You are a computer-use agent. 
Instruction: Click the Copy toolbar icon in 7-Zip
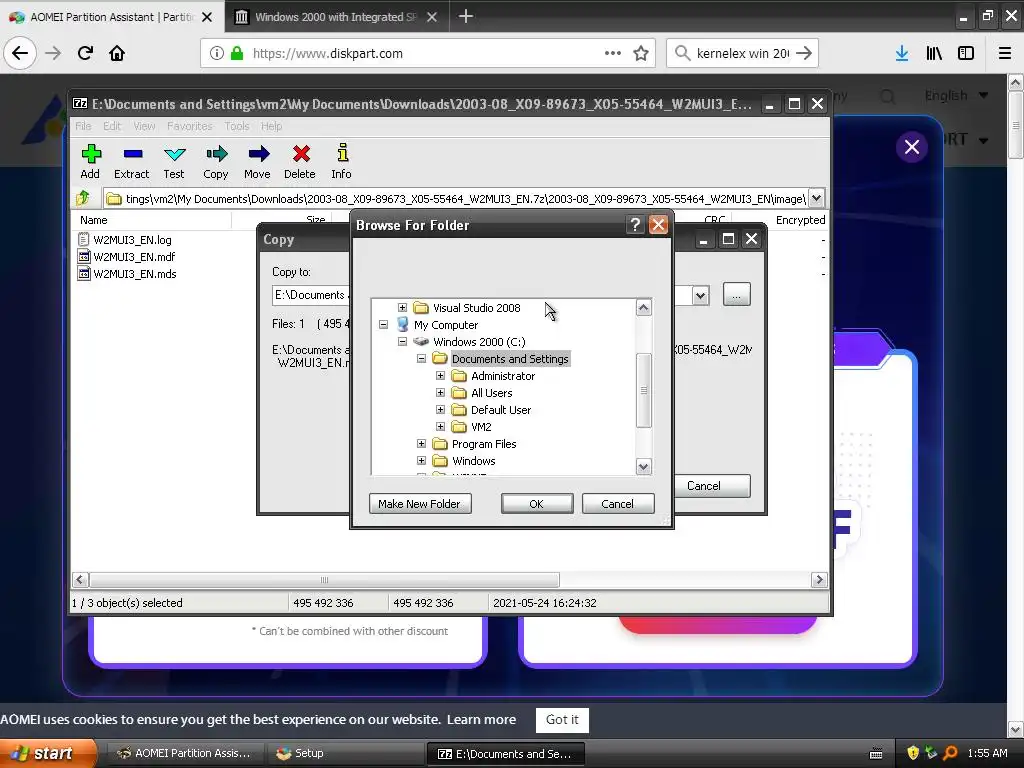[216, 155]
